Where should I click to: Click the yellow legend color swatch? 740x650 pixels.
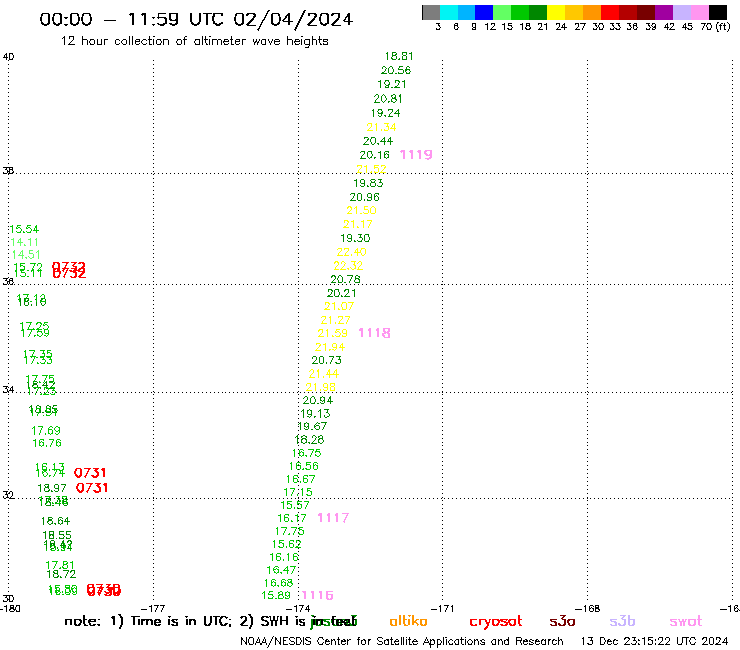[556, 12]
